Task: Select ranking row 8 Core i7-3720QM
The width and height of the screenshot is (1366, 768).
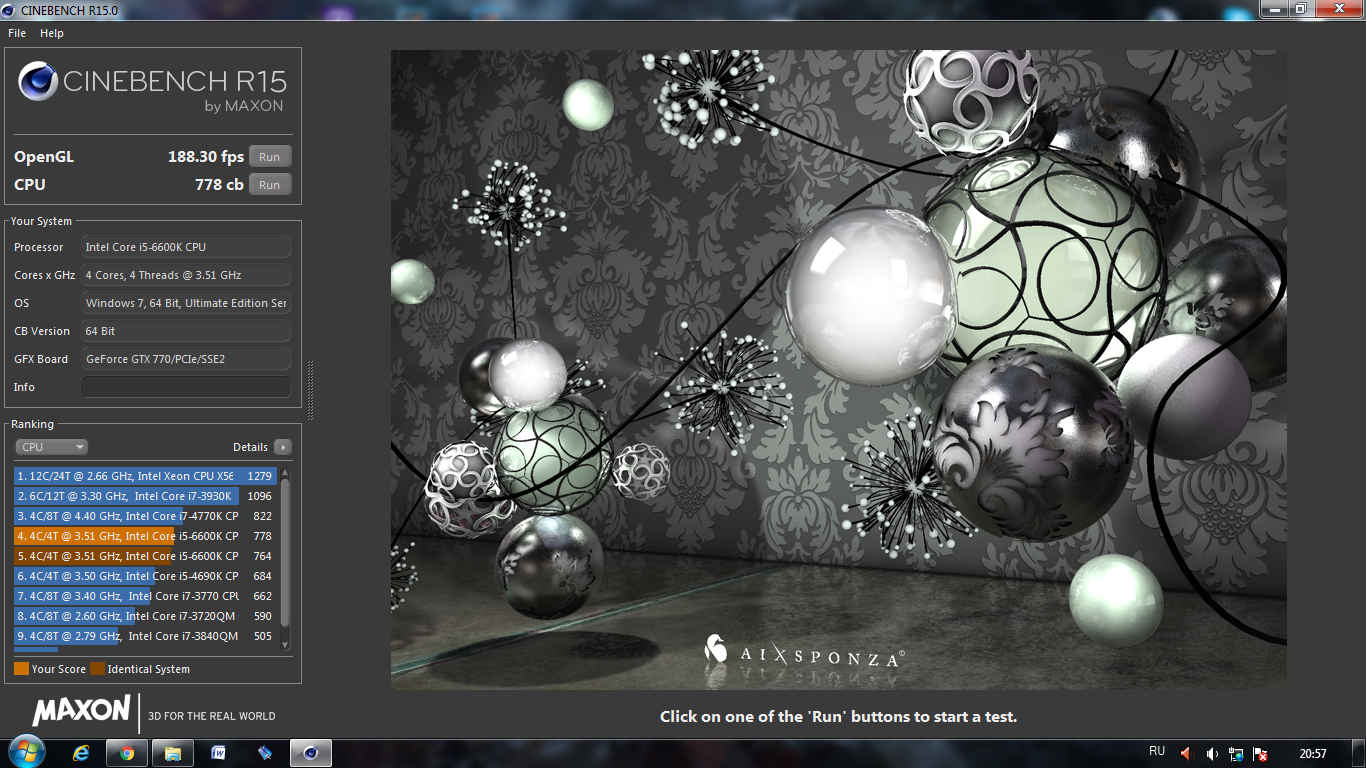Action: [145, 616]
